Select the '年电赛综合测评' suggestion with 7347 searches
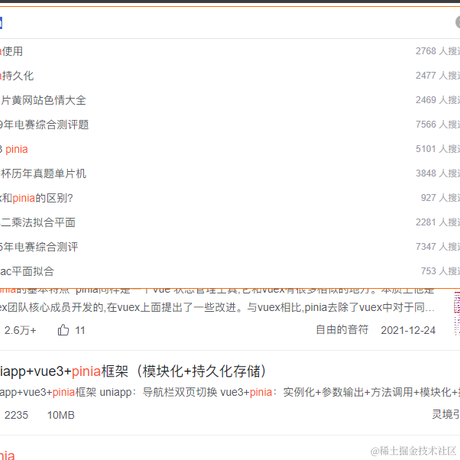The height and width of the screenshot is (460, 460). click(39, 247)
